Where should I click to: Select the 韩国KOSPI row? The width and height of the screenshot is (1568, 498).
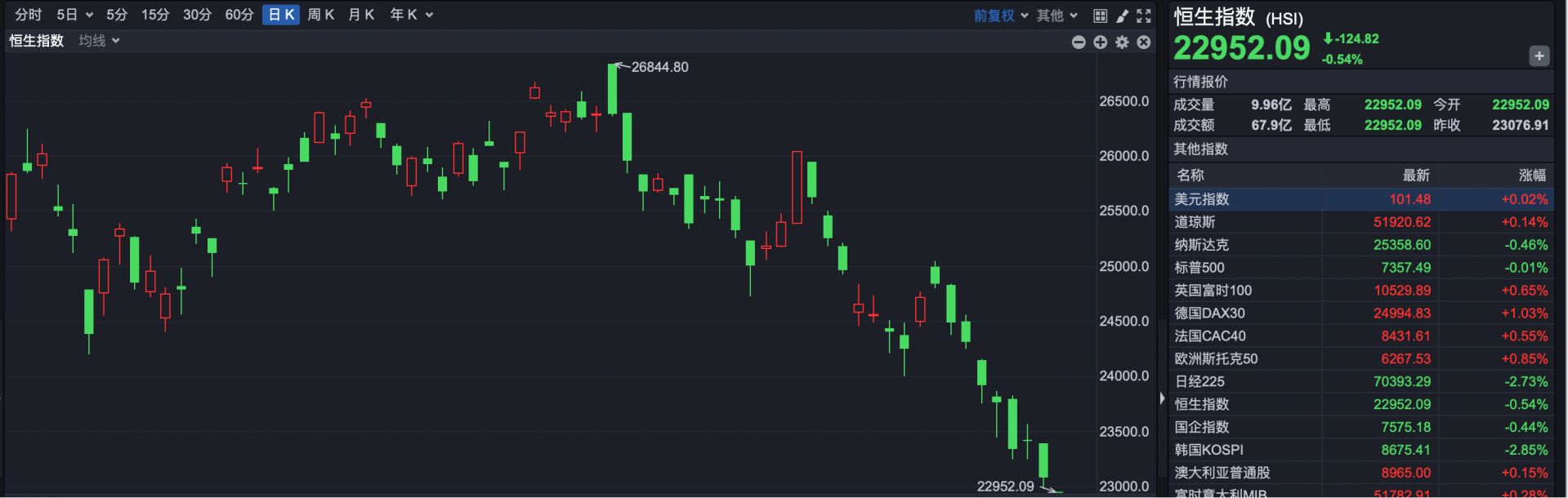[x=1362, y=451]
